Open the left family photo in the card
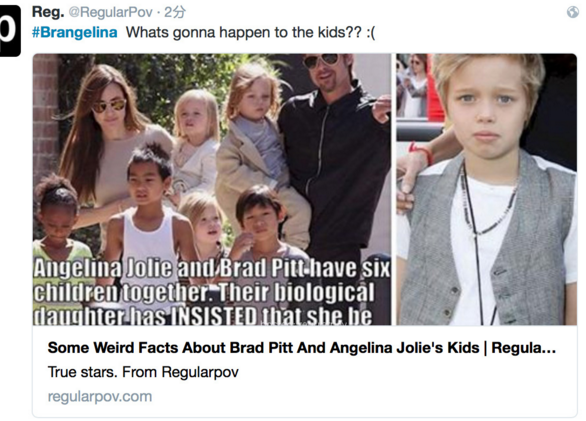Viewport: 586px width, 421px height. (212, 189)
